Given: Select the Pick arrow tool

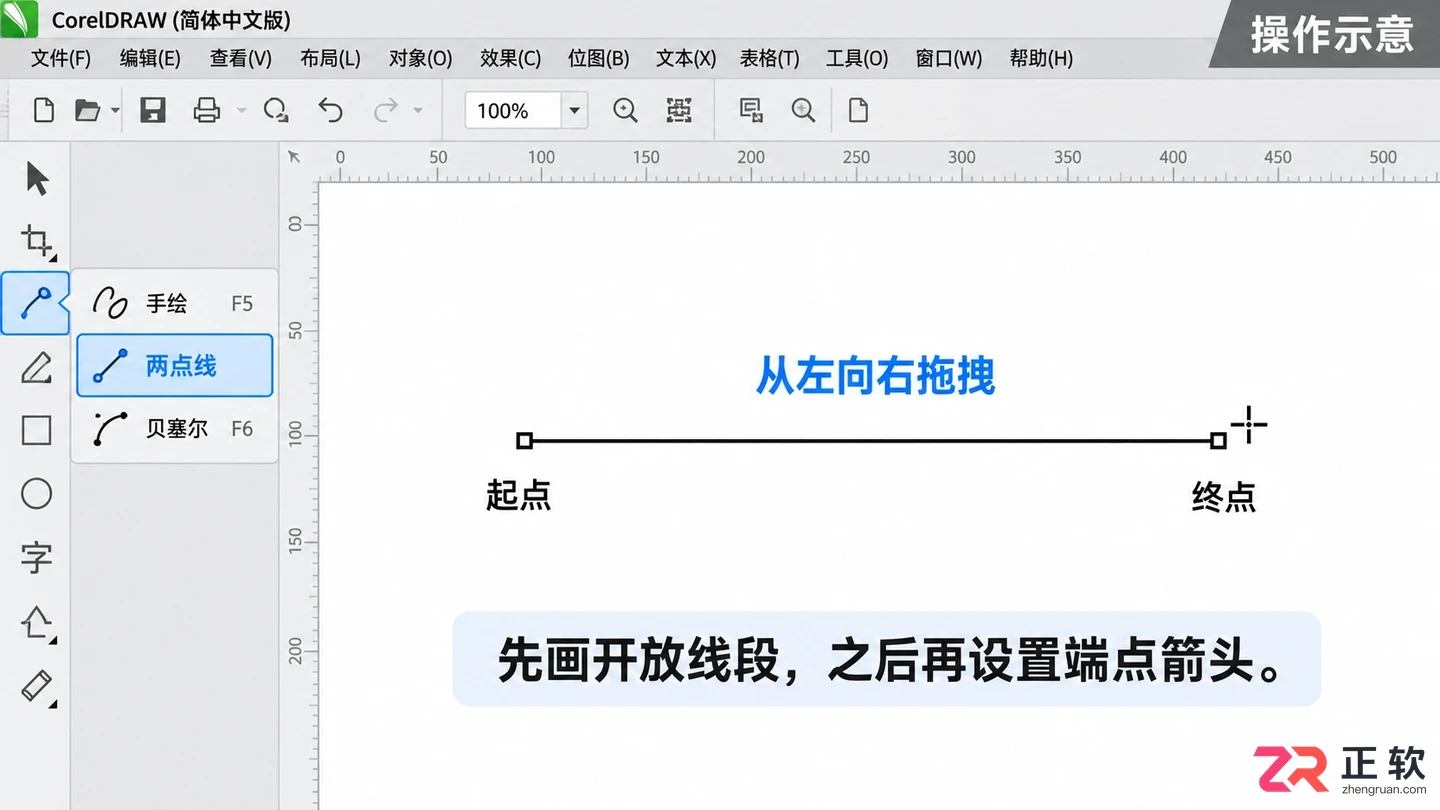Looking at the screenshot, I should (37, 179).
